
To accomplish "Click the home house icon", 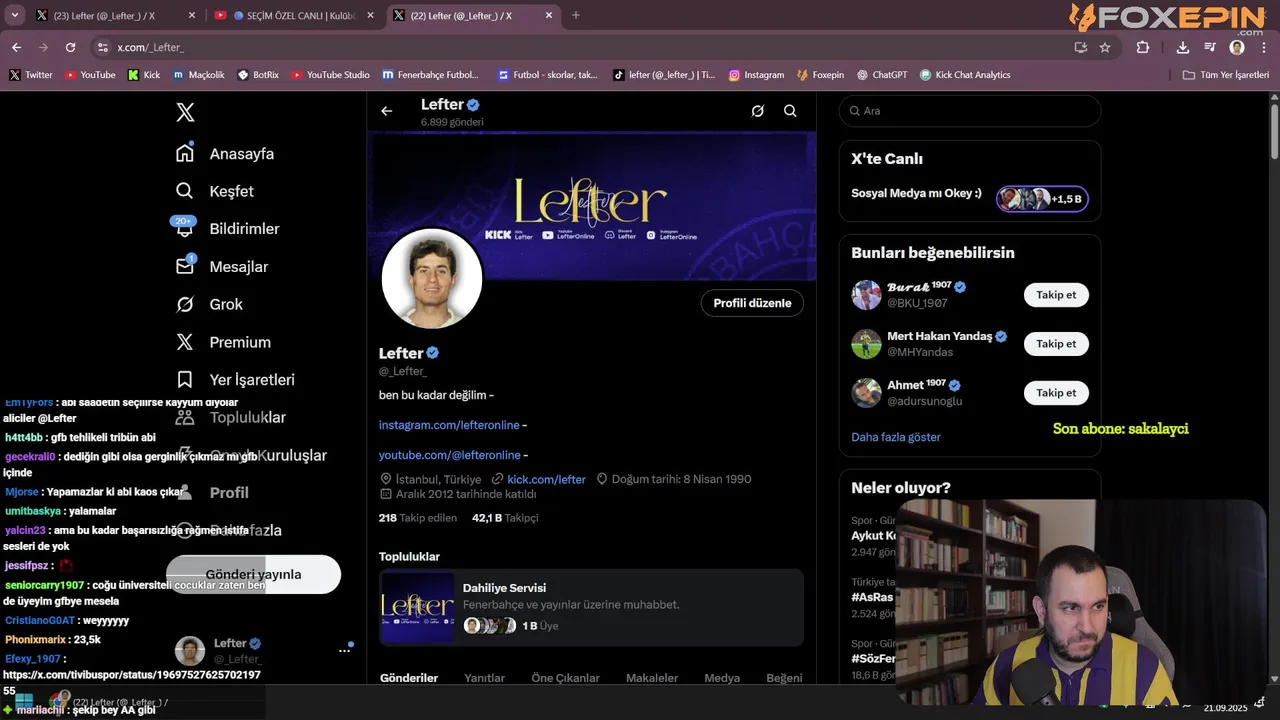I will 184,153.
